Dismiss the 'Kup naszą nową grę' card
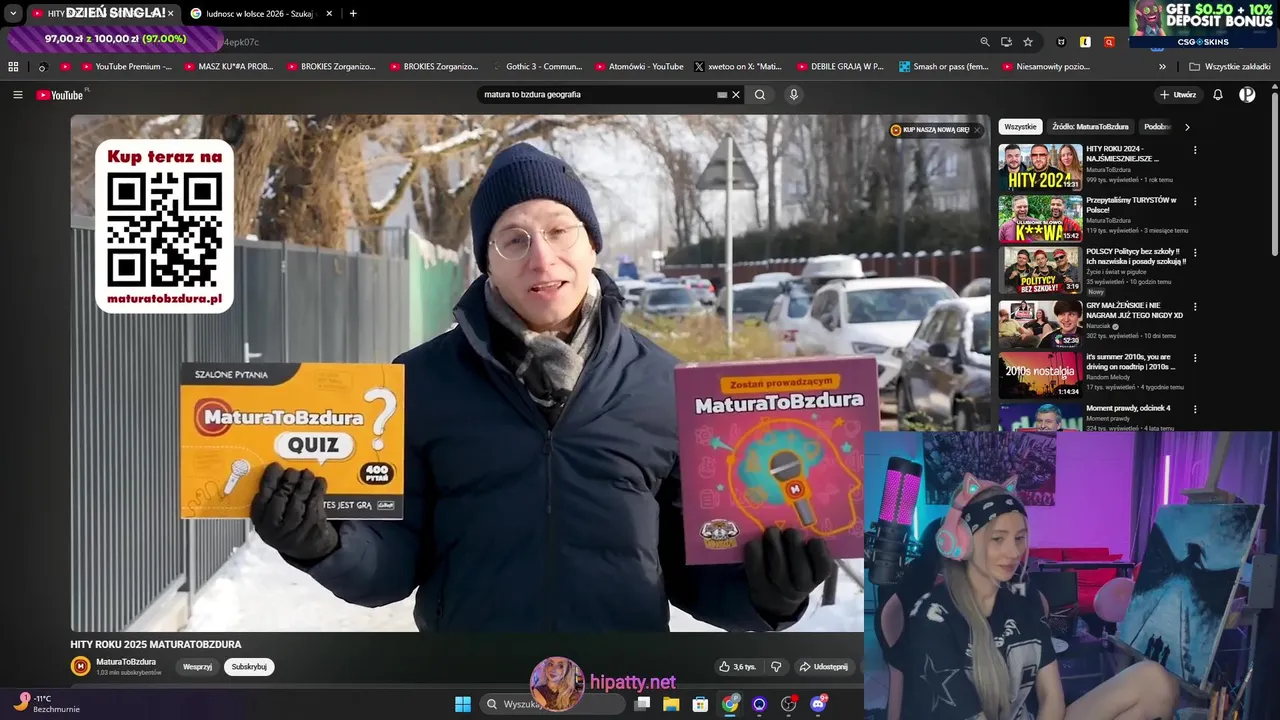 [977, 130]
